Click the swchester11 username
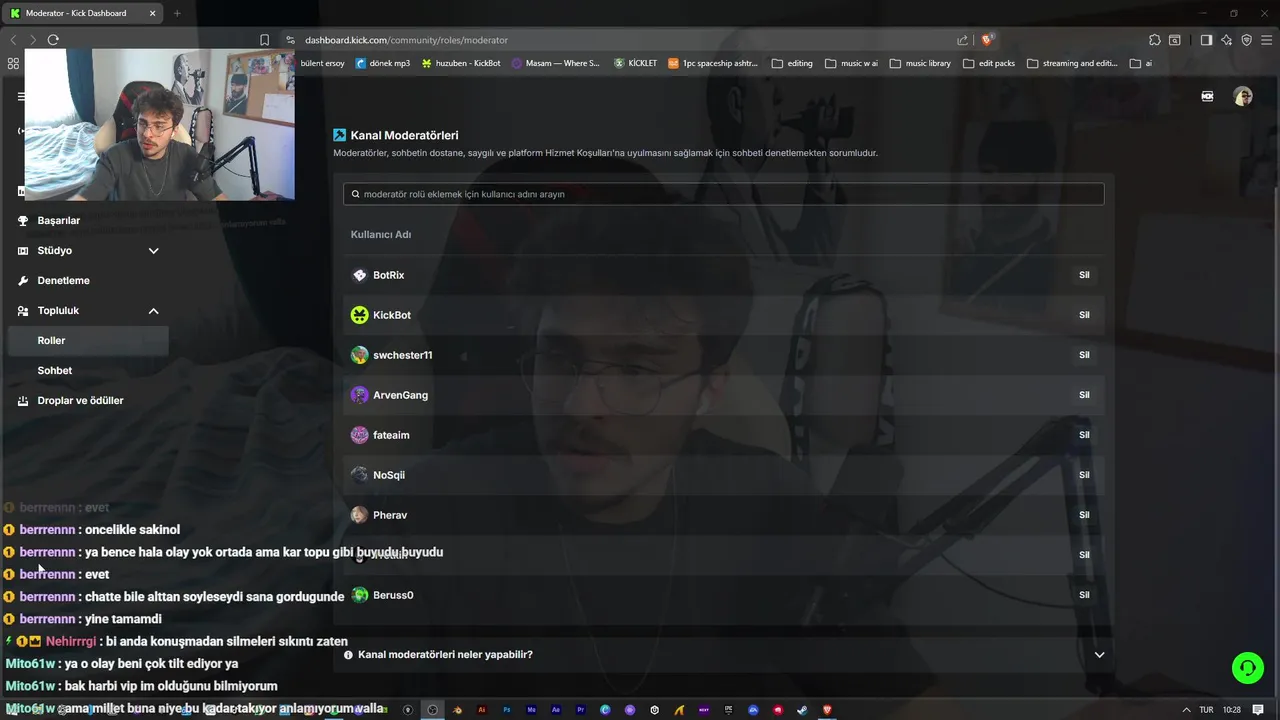Image resolution: width=1280 pixels, height=720 pixels. pos(402,355)
